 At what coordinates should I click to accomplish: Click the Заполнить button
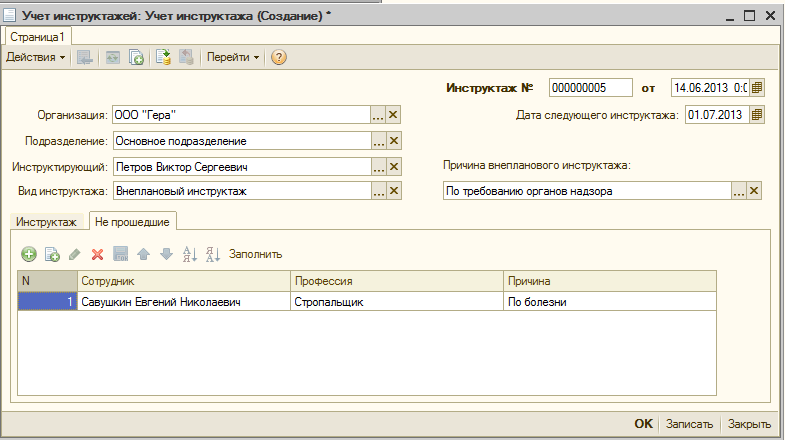tap(255, 254)
